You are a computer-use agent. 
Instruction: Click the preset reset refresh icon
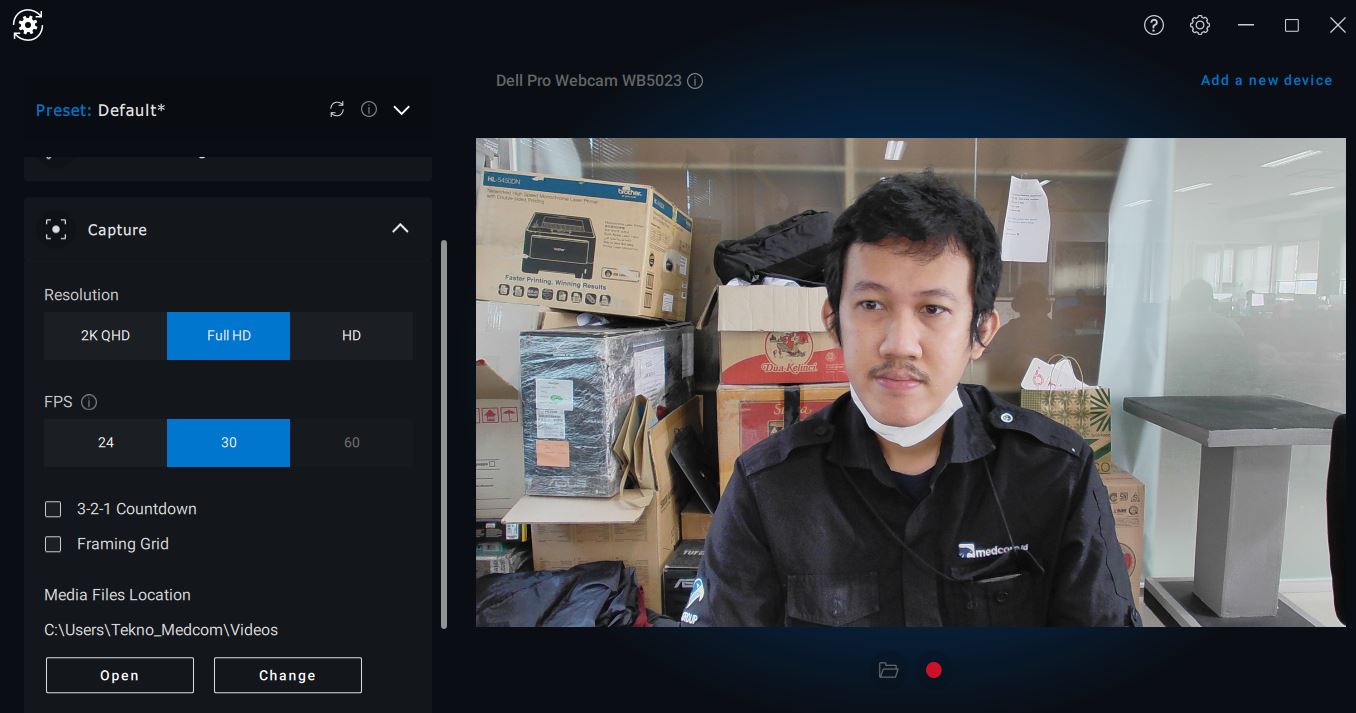click(337, 110)
